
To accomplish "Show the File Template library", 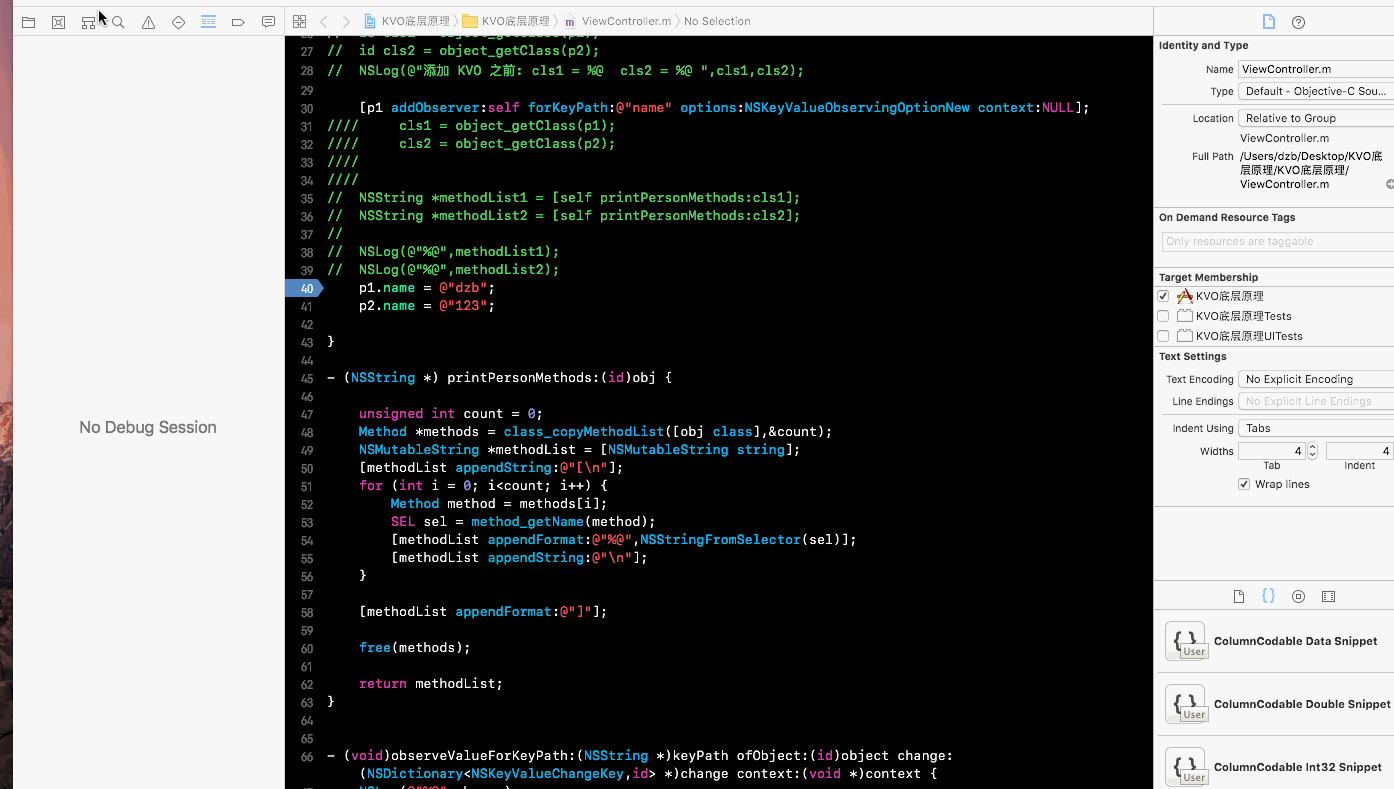I will pos(1239,597).
